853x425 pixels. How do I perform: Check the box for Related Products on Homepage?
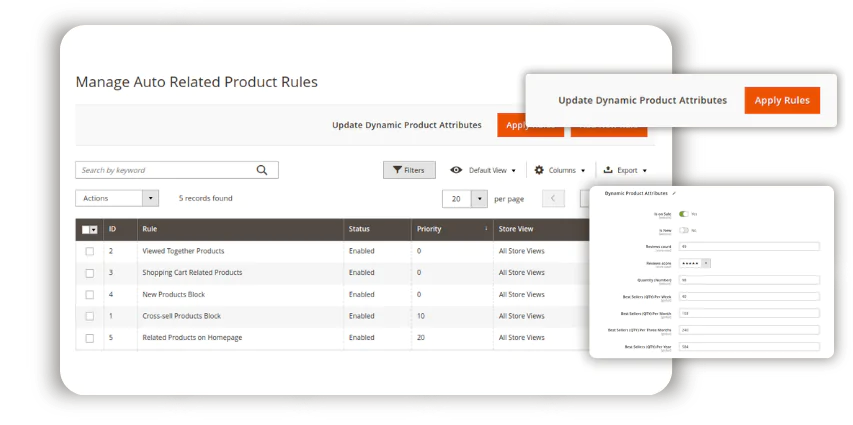click(x=90, y=338)
